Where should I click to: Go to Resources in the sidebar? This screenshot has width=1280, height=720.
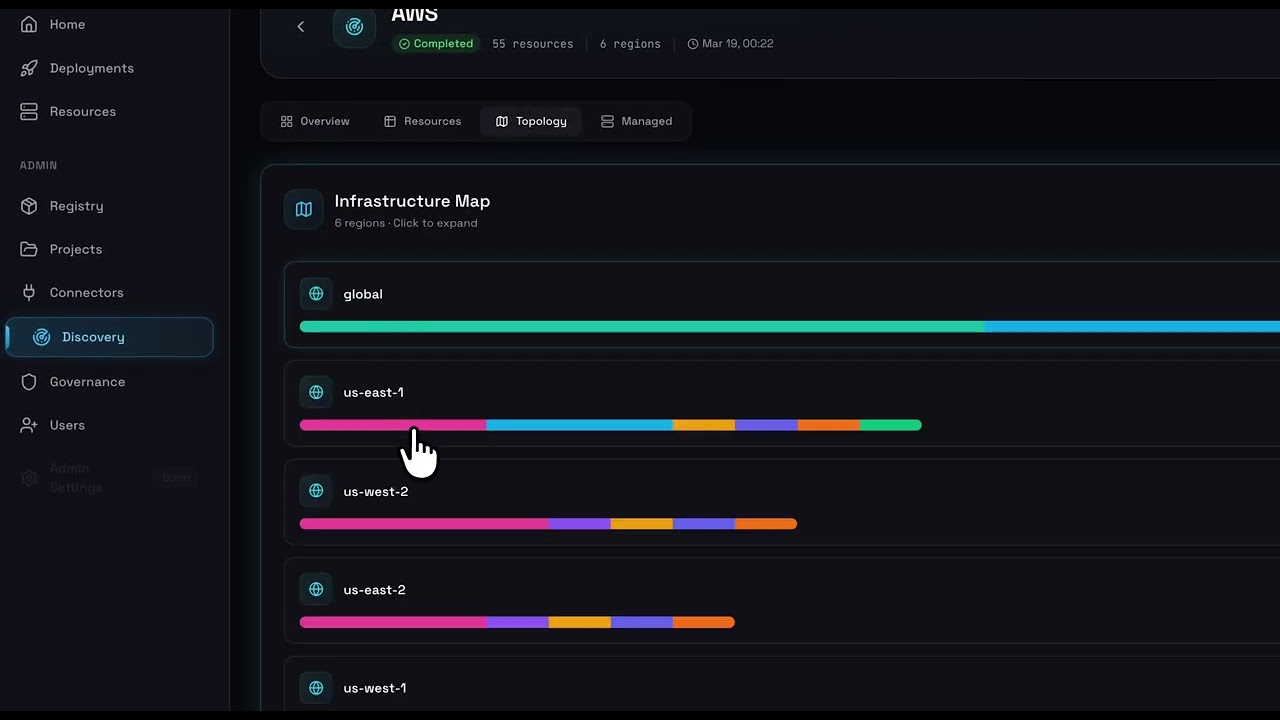coord(83,111)
